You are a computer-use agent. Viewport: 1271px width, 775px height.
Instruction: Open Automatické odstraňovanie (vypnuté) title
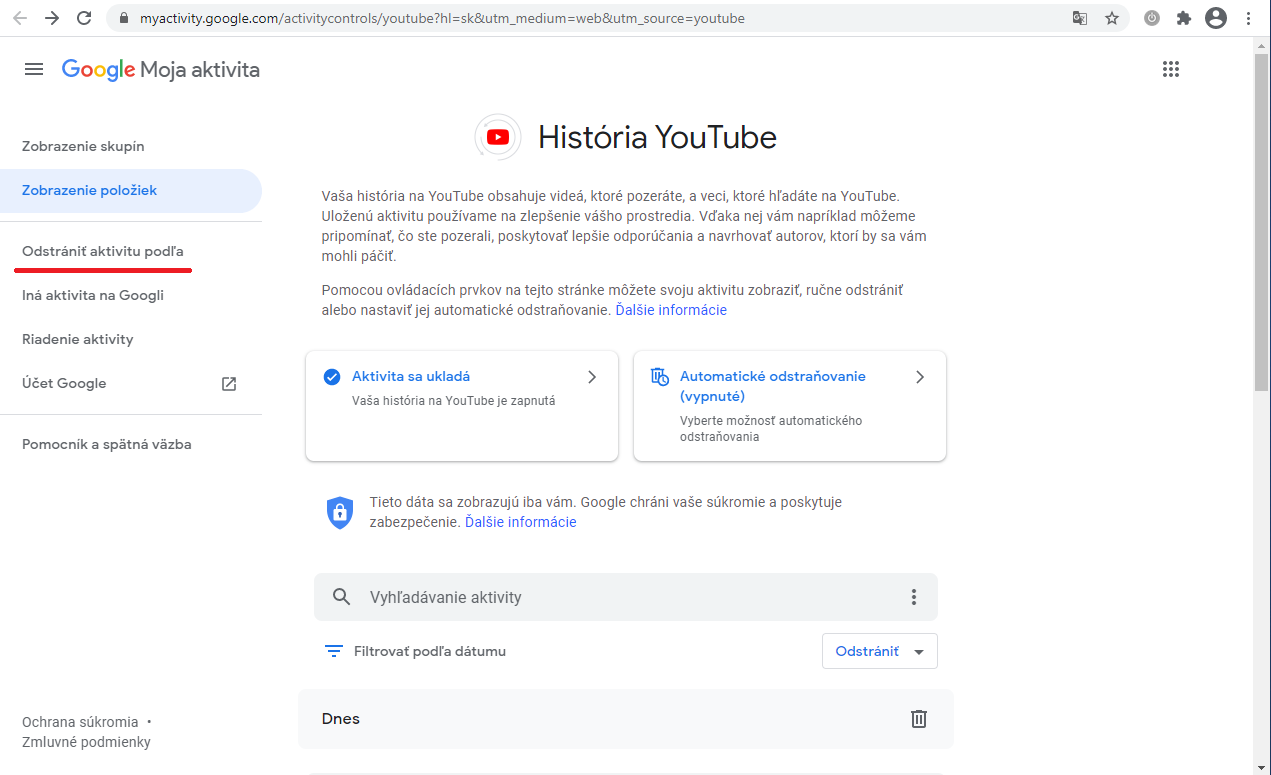773,386
